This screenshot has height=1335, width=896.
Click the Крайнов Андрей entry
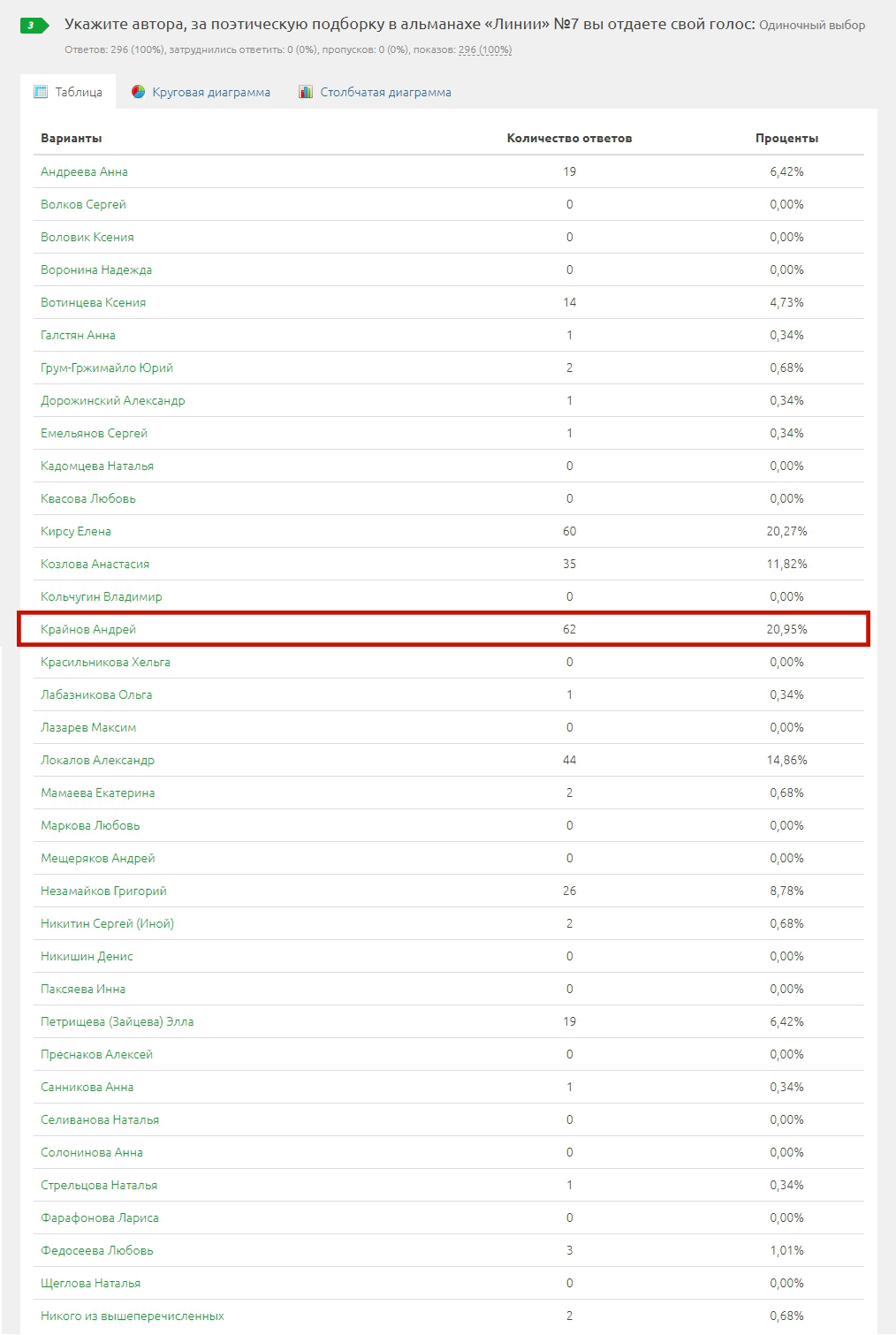coord(88,629)
